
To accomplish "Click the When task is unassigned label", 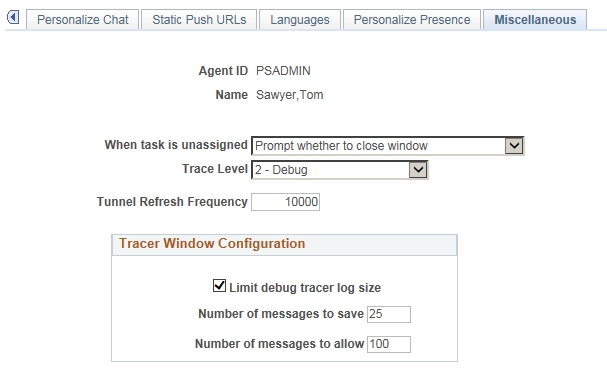I will [x=176, y=145].
